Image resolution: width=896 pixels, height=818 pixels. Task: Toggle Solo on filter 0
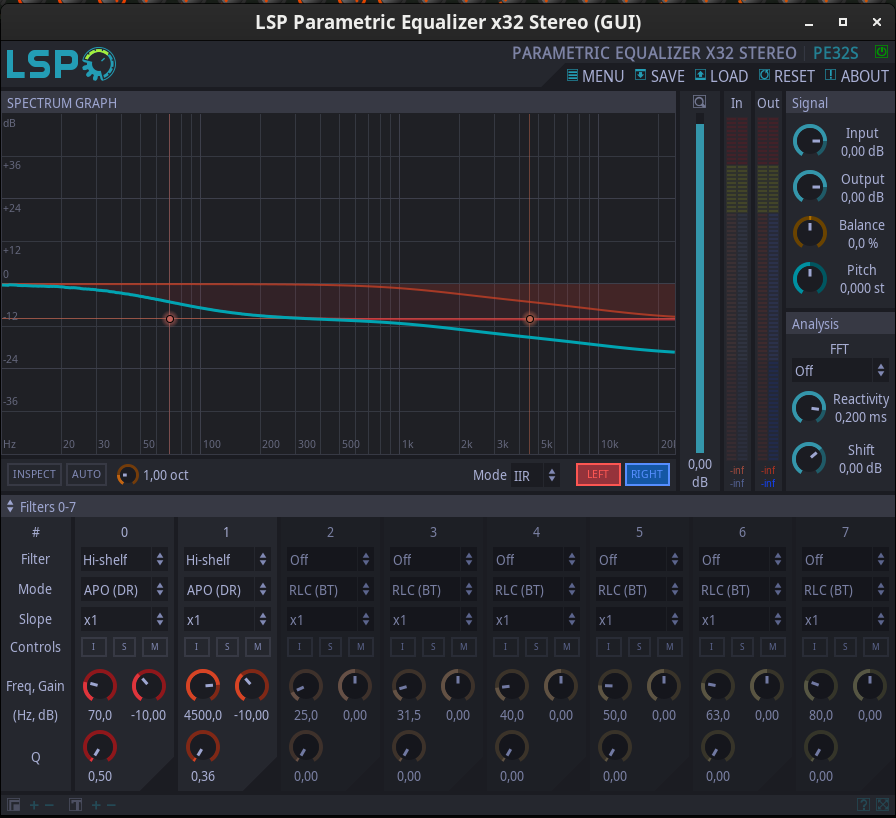pyautogui.click(x=123, y=647)
